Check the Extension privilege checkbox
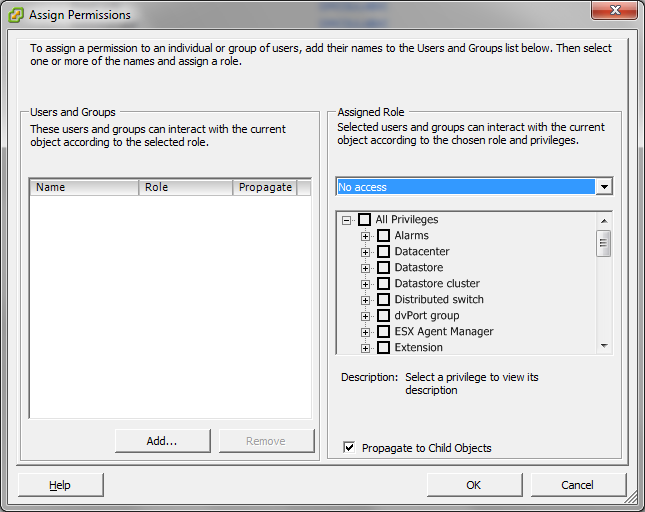 point(383,348)
